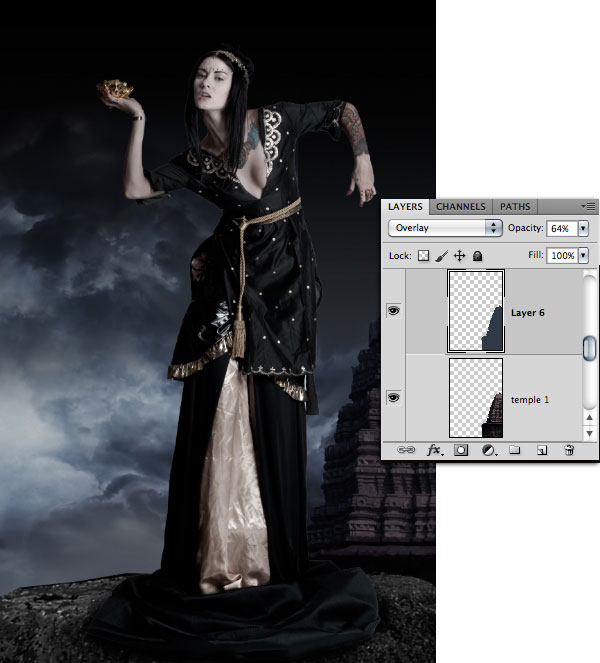Screen dimensions: 600x663
Task: Open the Layers panel options menu
Action: click(590, 206)
